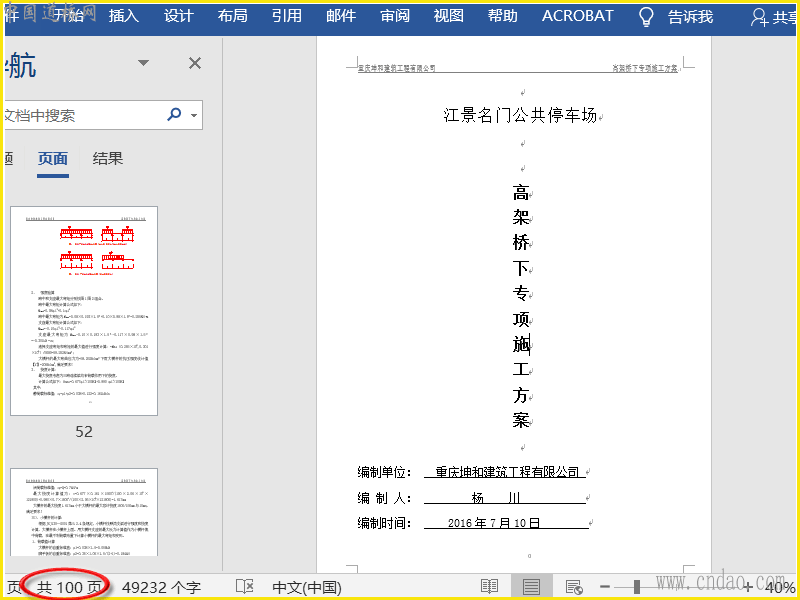Switch to Read Mode view icon

point(489,586)
